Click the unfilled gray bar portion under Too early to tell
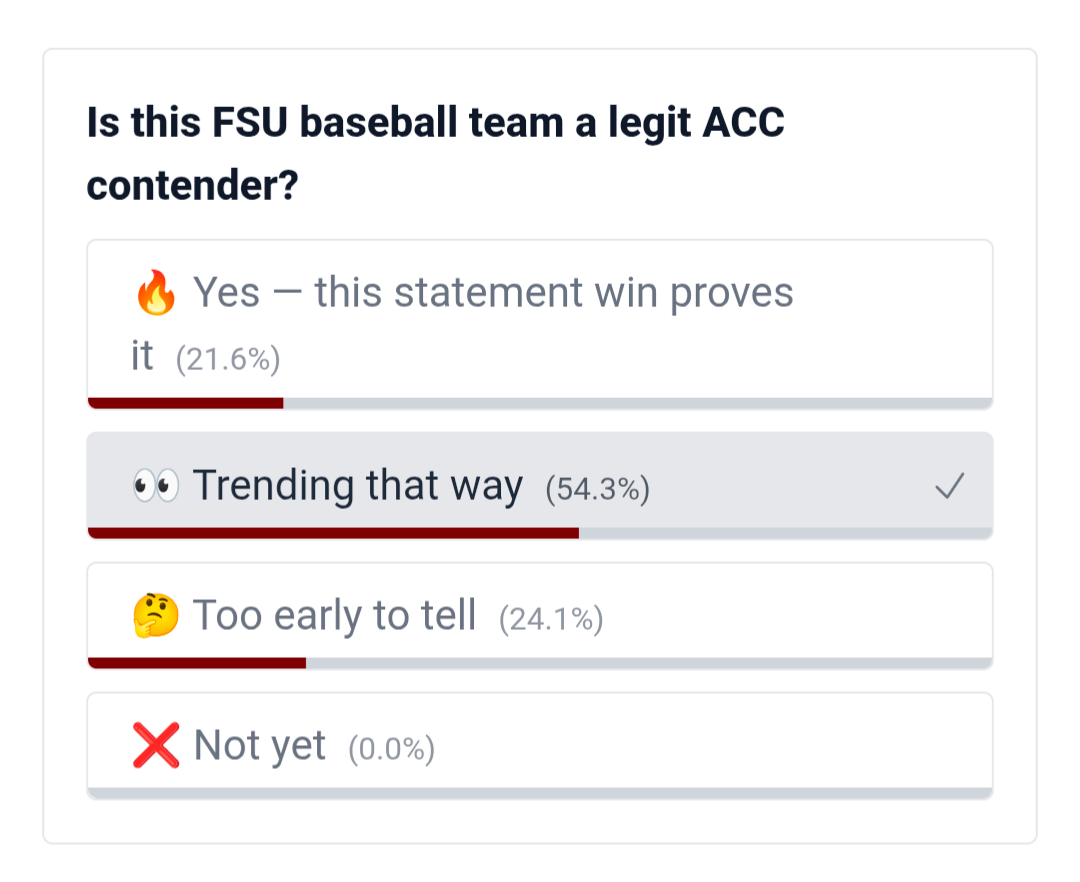Screen dimensions: 1080x882 [x=648, y=663]
